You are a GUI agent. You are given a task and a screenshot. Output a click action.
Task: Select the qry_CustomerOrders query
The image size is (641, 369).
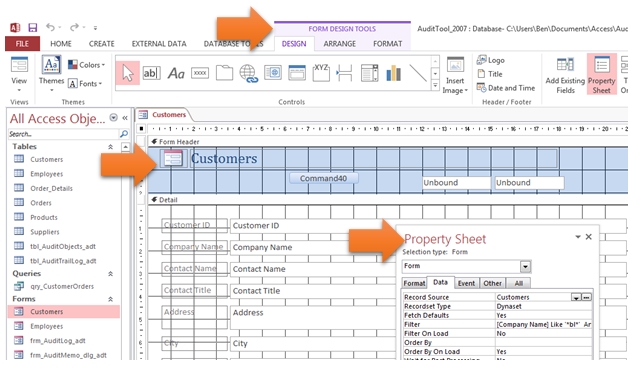coord(62,286)
